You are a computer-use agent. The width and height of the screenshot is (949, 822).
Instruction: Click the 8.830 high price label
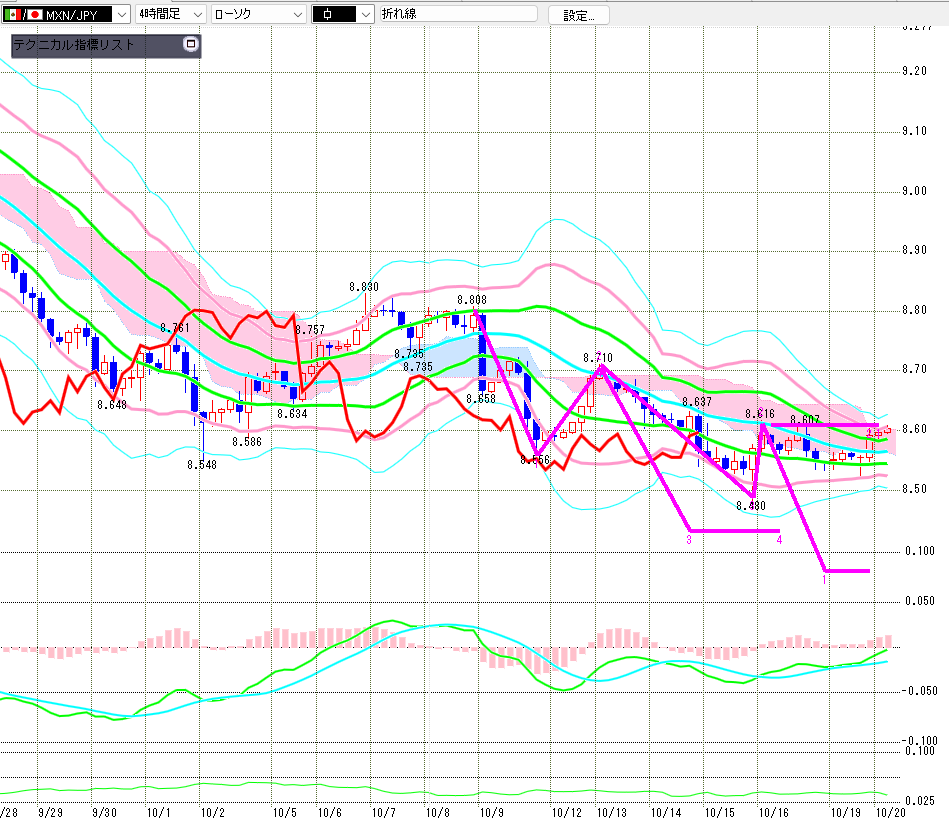click(364, 286)
